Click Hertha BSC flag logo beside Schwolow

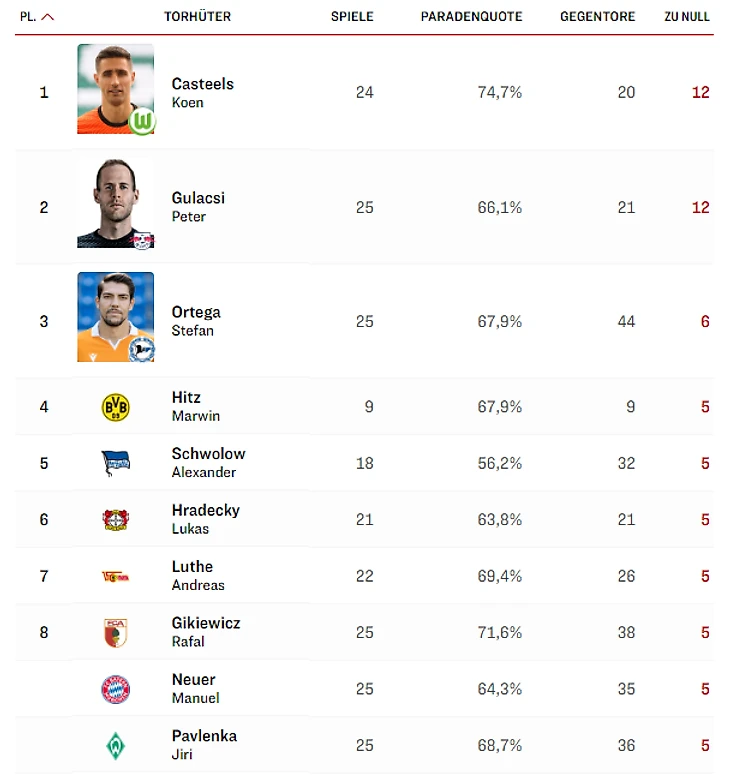[116, 463]
